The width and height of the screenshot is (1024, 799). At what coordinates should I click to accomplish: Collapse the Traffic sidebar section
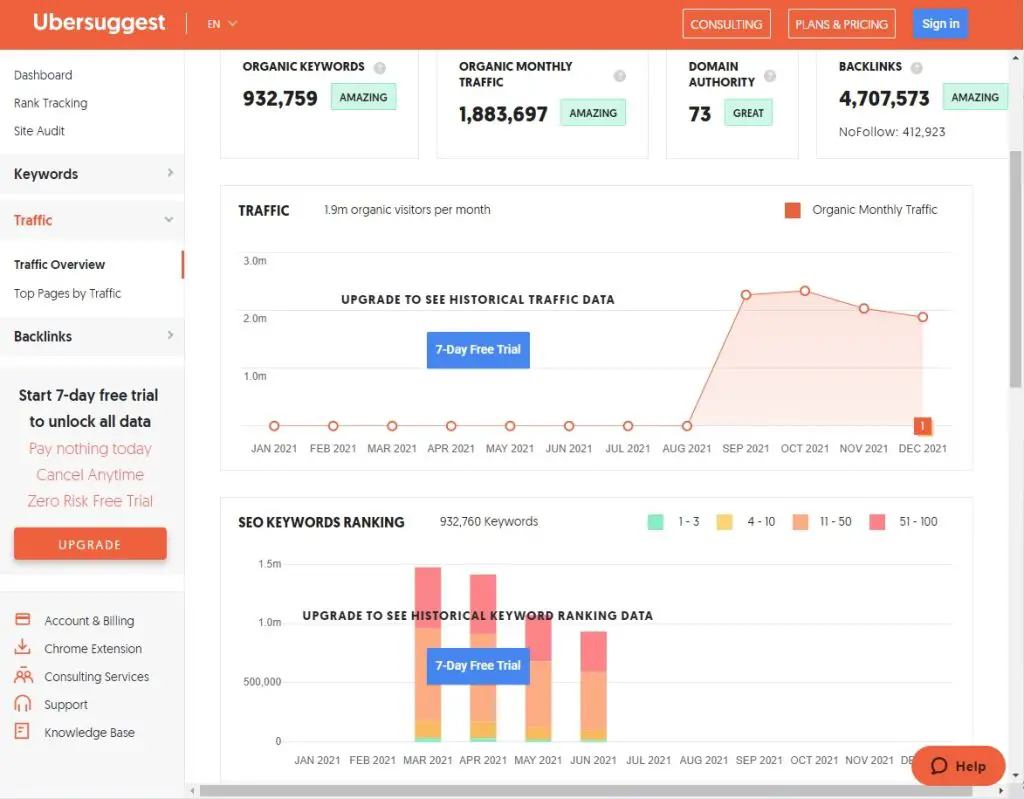pos(92,220)
